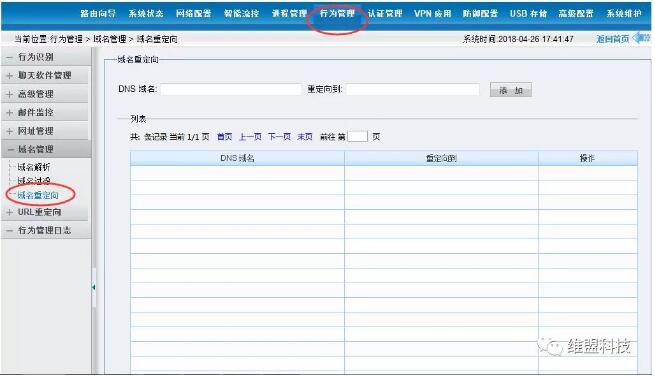
Task: Focus the DNS 域名 input field
Action: 231,89
